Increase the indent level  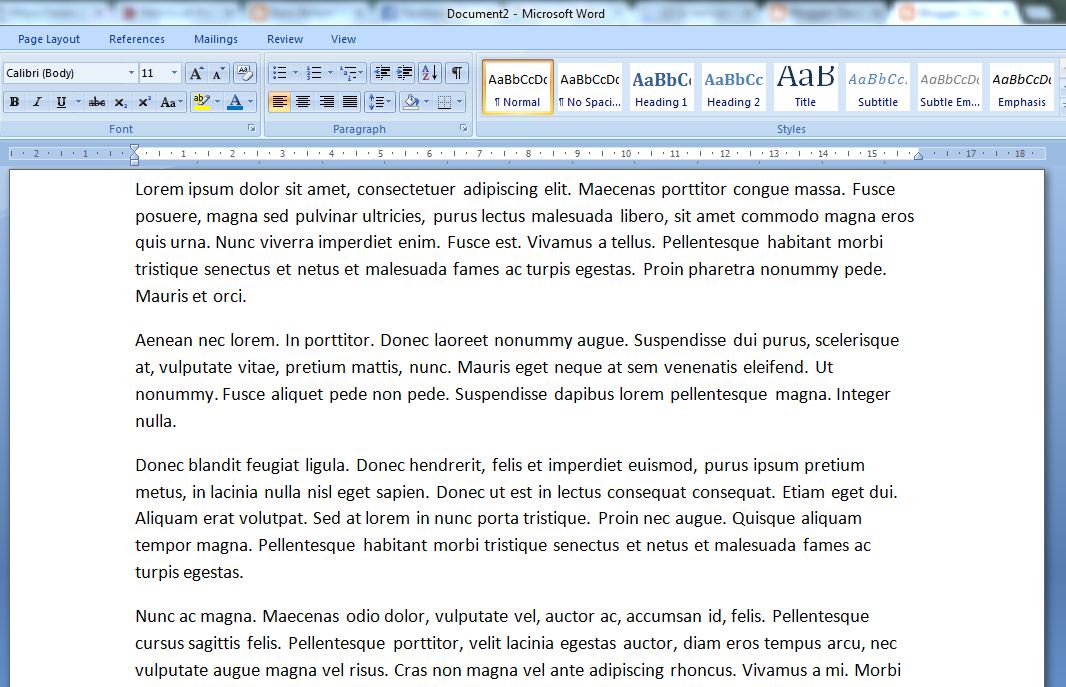coord(404,72)
